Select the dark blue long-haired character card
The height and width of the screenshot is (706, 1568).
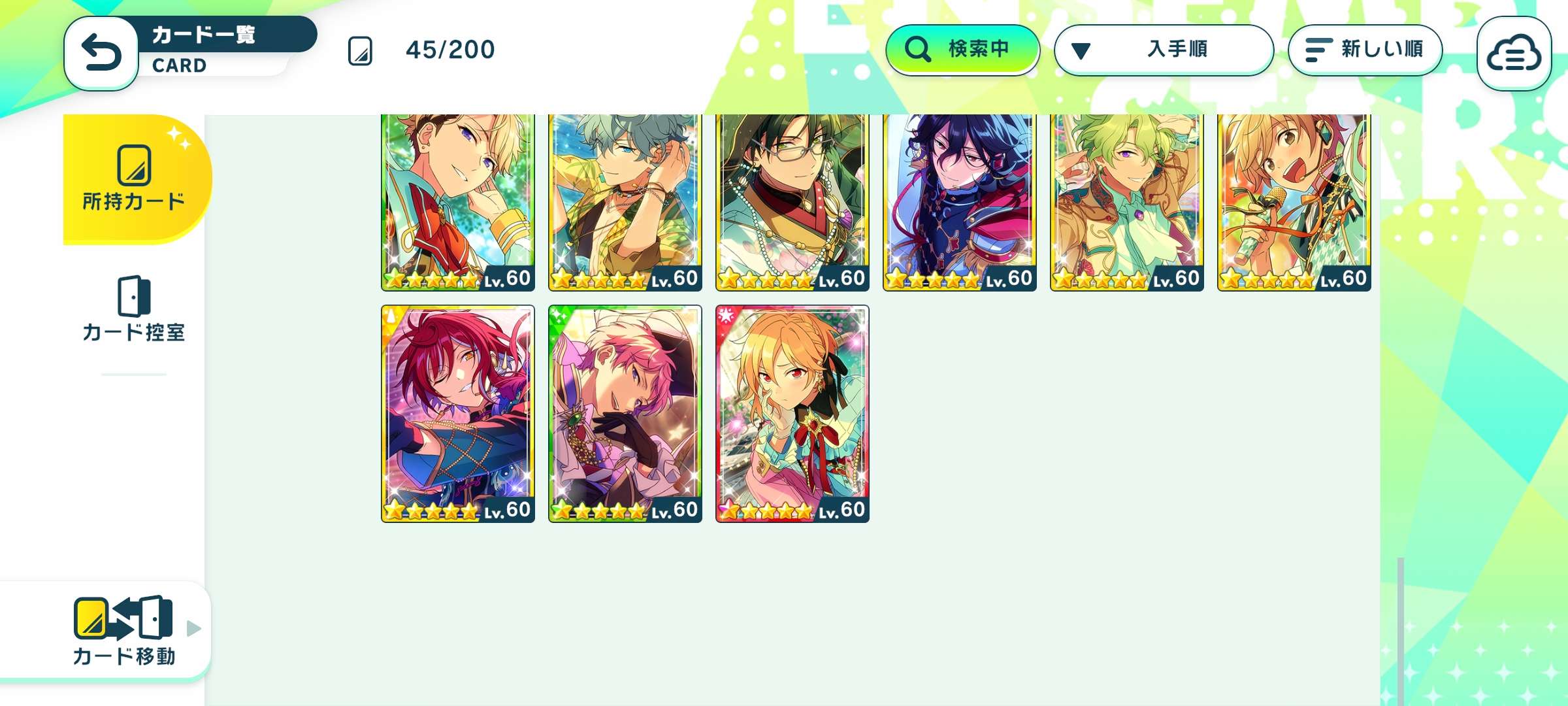click(960, 203)
